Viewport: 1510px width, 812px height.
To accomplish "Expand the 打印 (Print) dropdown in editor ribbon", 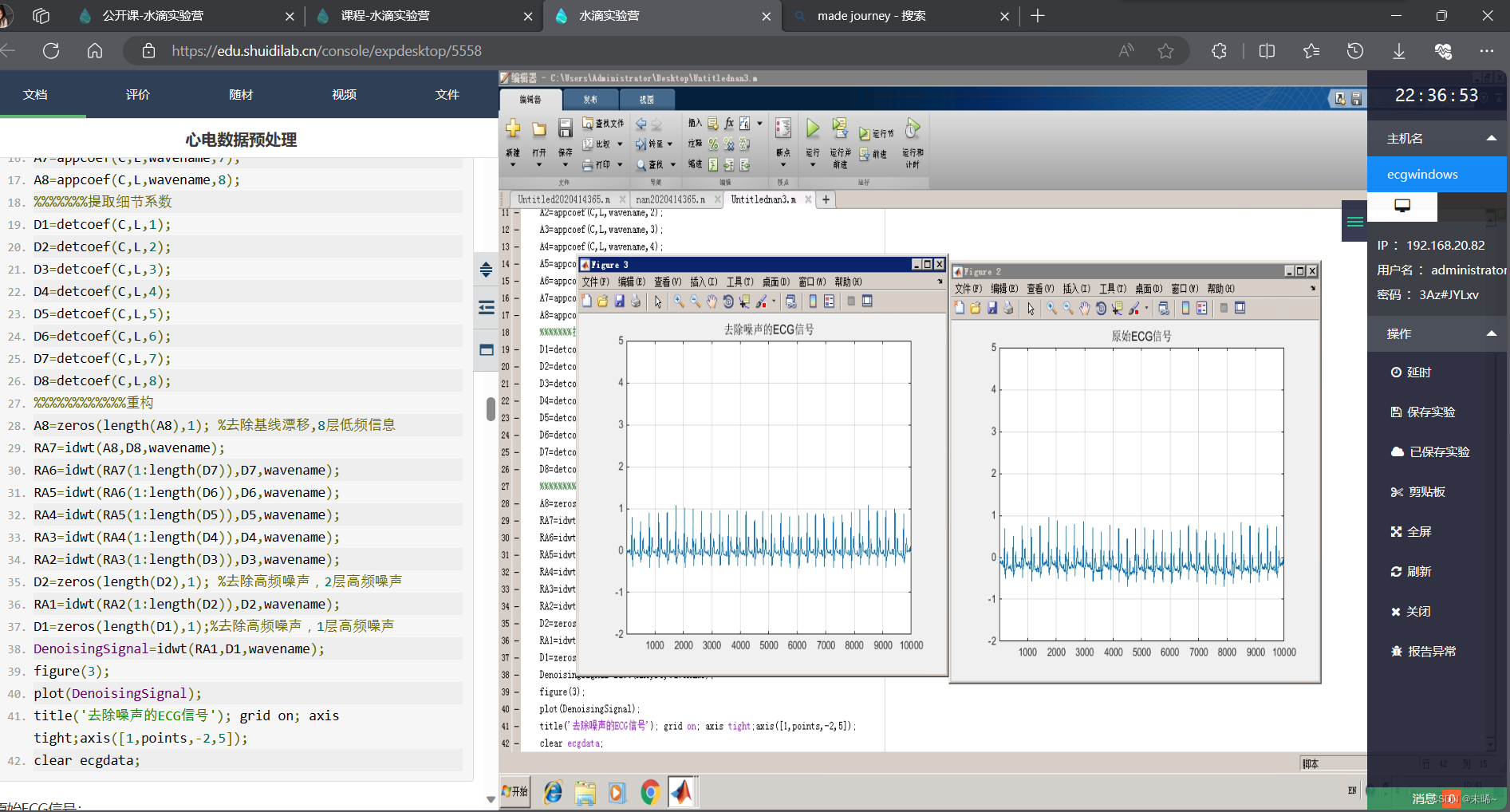I will [620, 165].
